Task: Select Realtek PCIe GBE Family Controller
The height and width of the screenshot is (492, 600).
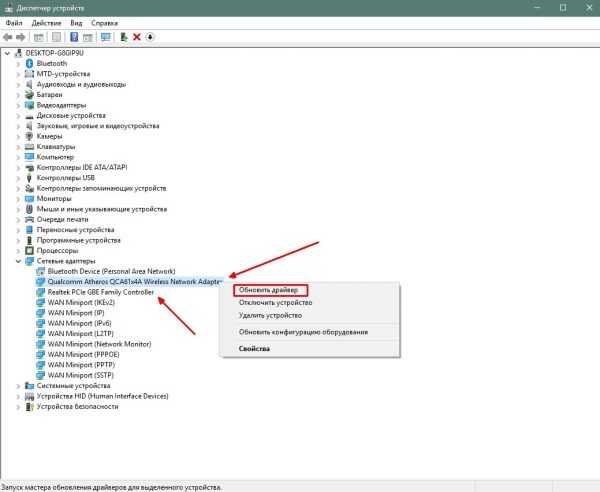Action: pos(100,292)
